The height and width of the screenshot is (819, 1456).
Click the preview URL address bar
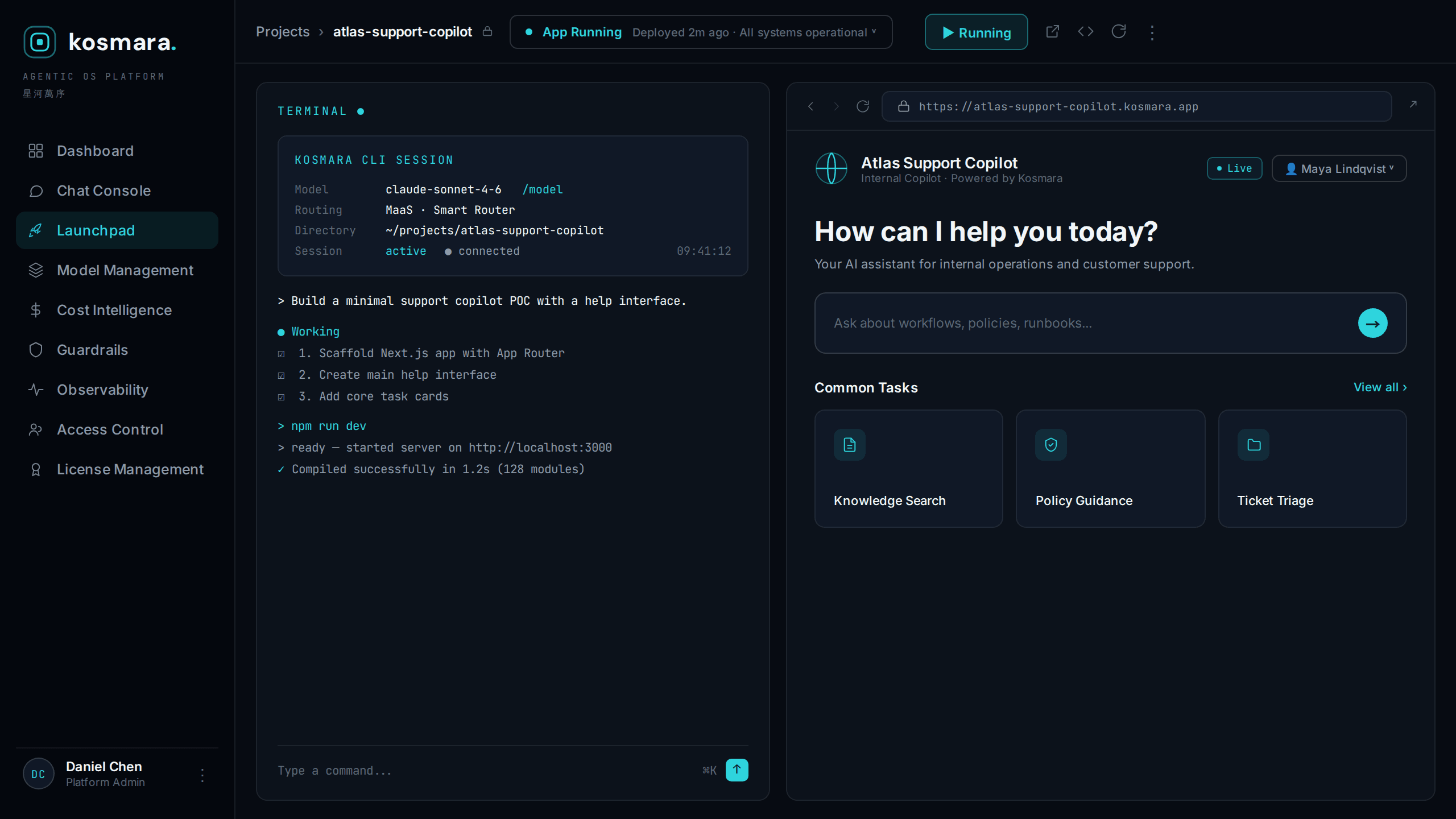coord(1137,106)
